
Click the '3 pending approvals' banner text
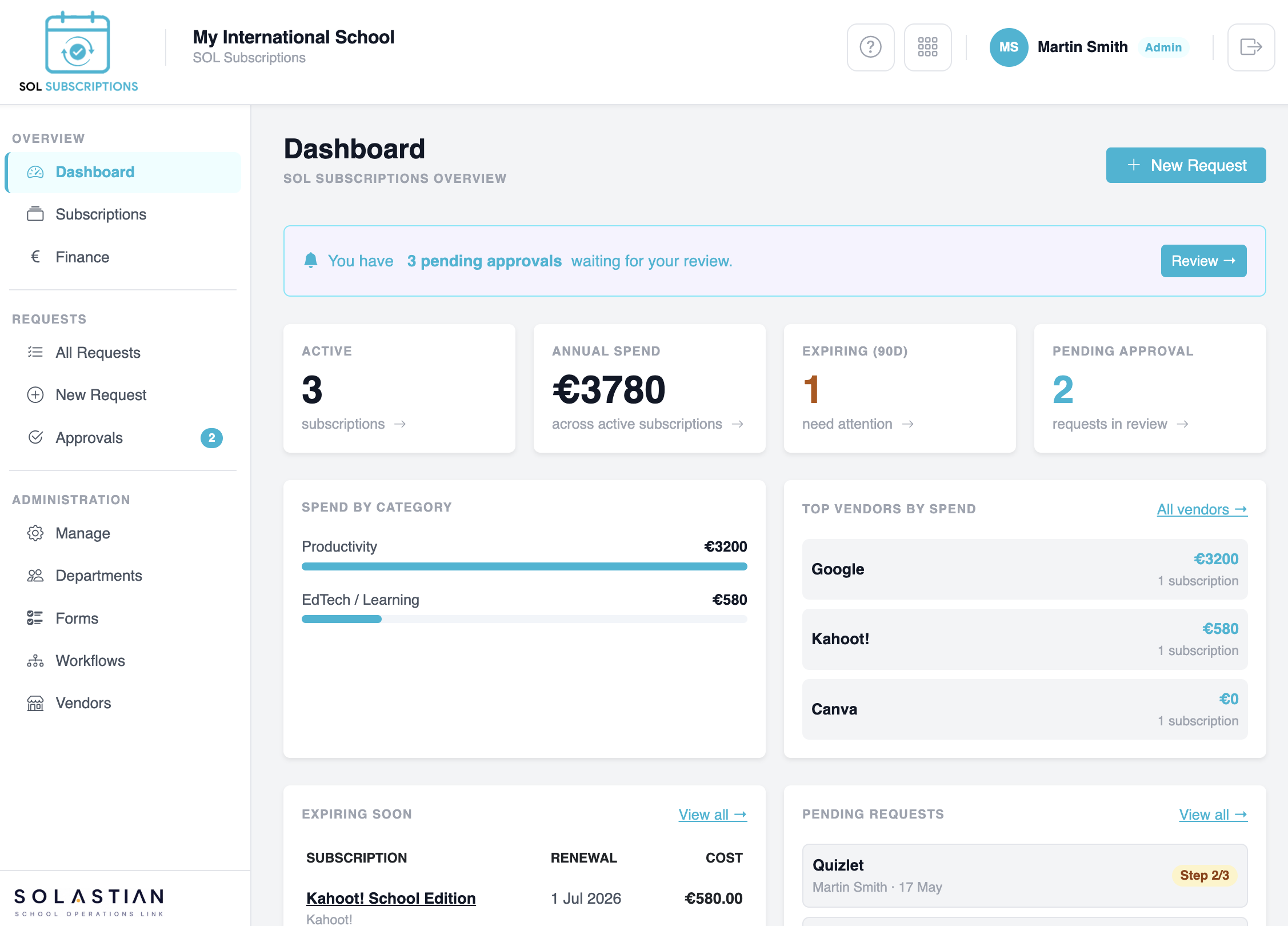484,261
